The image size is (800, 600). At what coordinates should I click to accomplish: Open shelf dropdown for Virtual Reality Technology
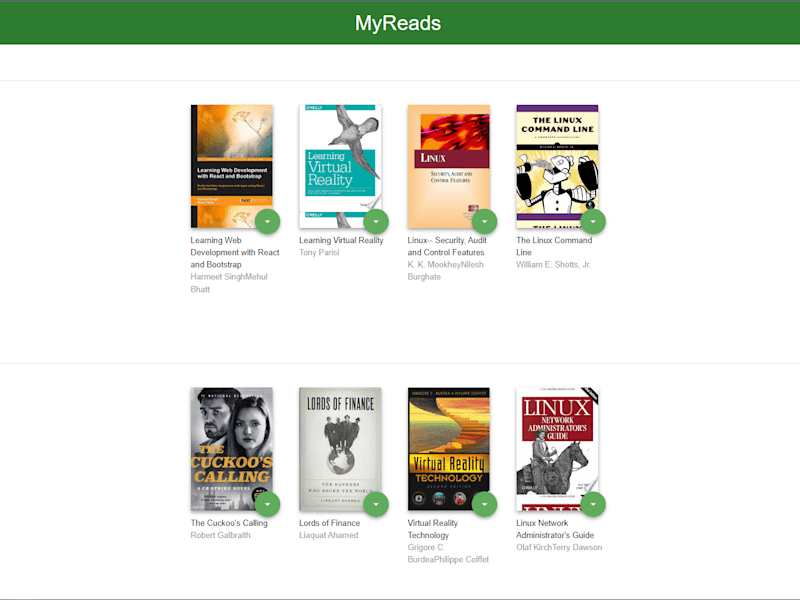tap(484, 505)
